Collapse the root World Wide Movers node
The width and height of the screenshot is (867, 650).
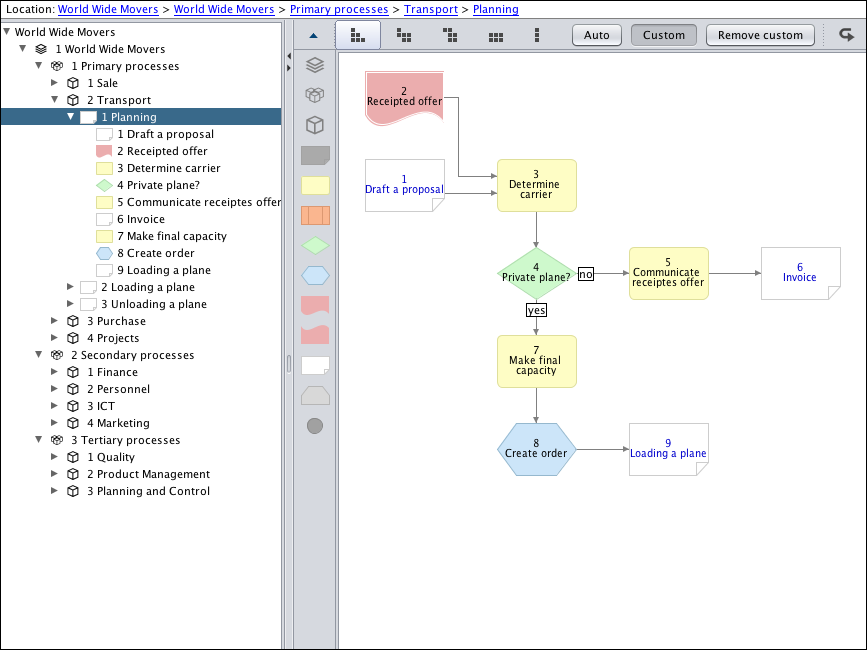coord(7,32)
